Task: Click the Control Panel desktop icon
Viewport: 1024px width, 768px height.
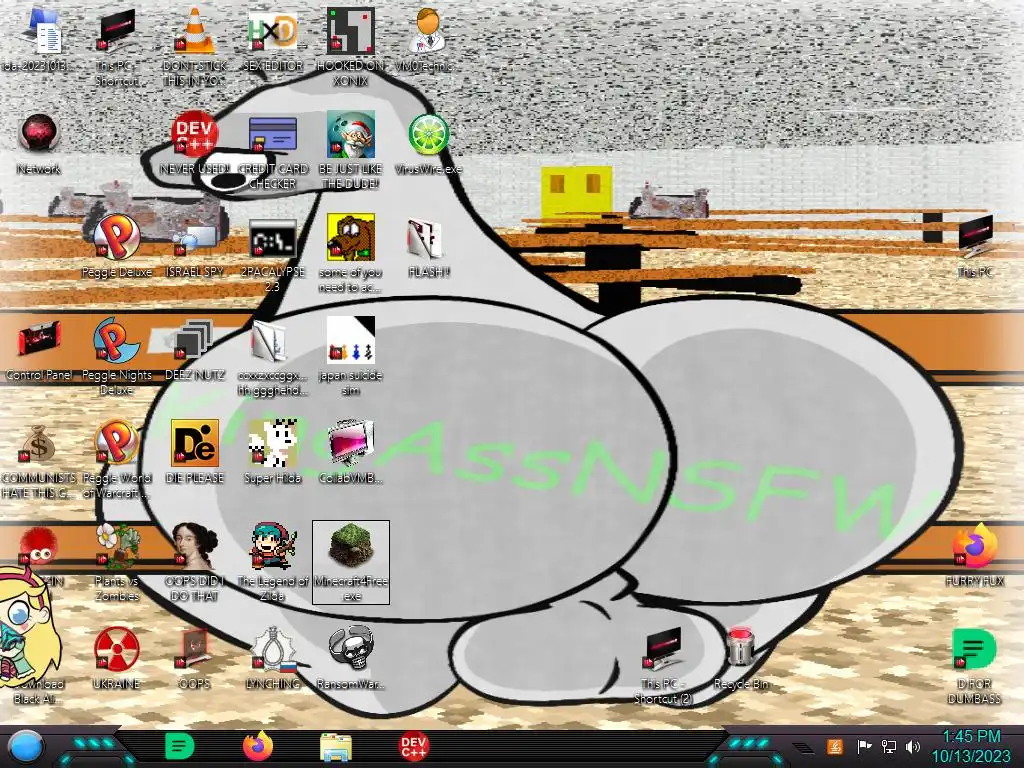Action: click(39, 350)
